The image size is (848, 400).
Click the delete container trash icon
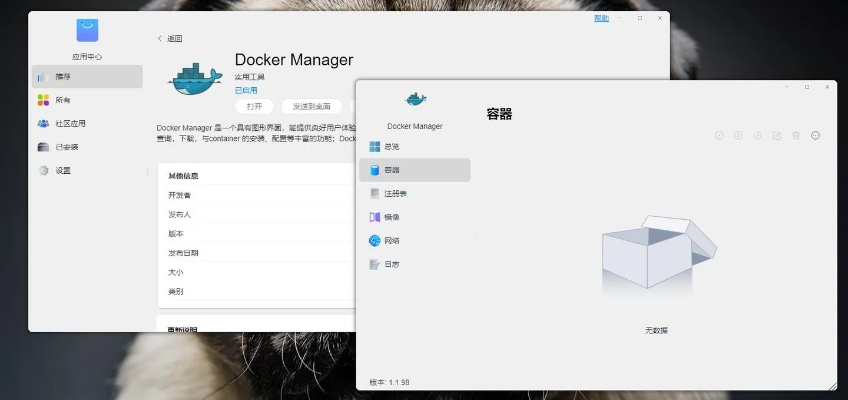click(x=796, y=135)
